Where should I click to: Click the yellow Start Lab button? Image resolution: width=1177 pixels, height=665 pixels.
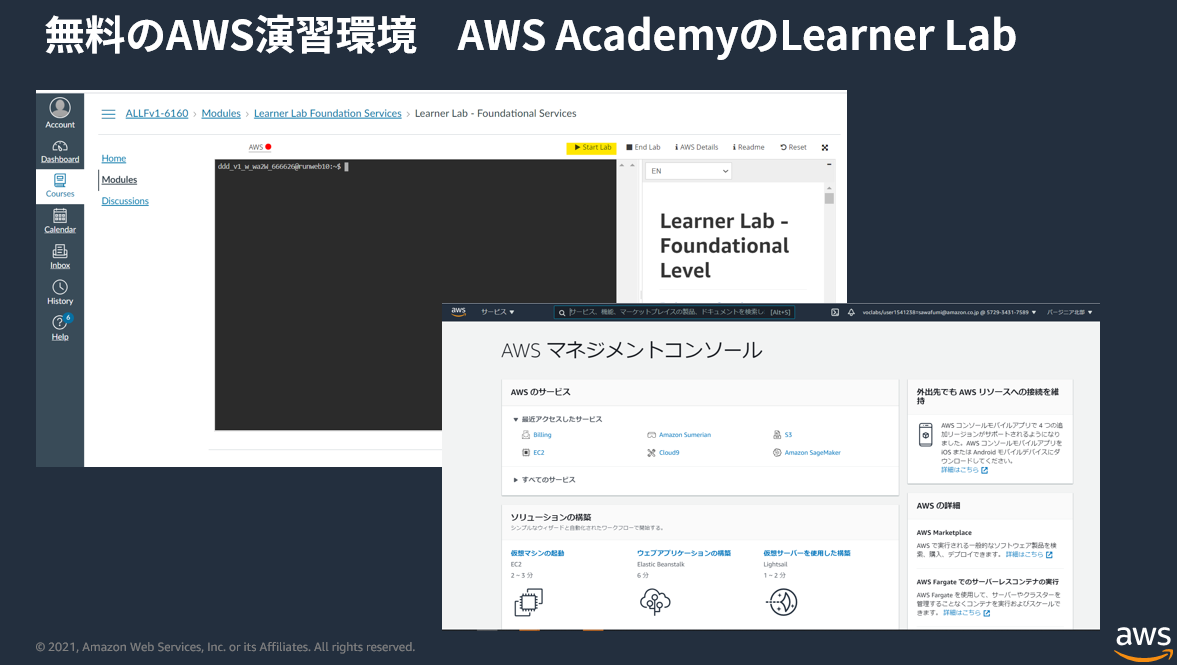point(590,147)
